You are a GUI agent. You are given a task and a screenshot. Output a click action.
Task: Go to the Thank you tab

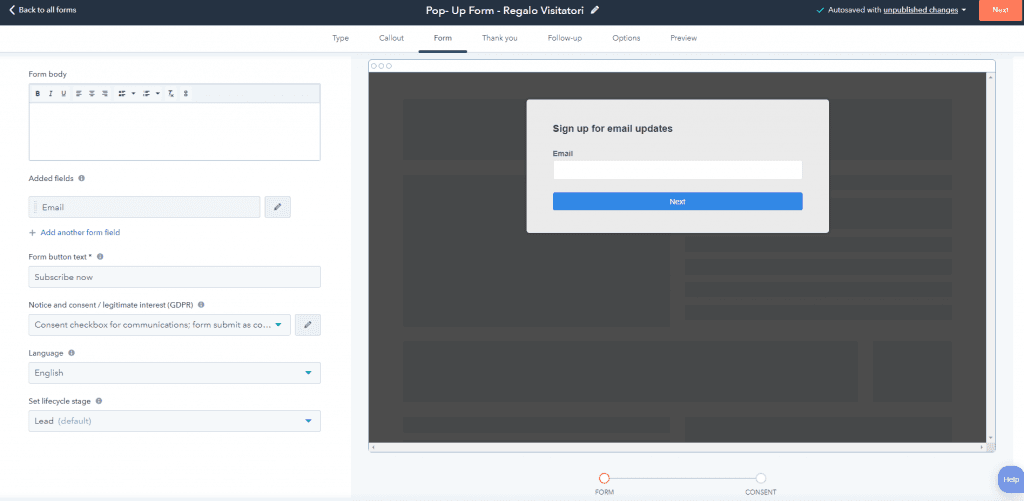(x=499, y=38)
